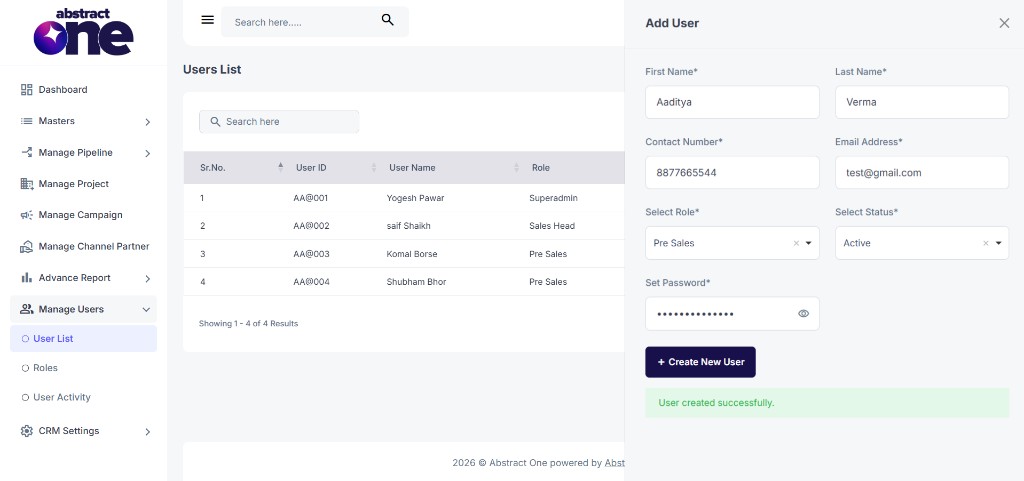Click the Superadmin role cell

pyautogui.click(x=553, y=198)
